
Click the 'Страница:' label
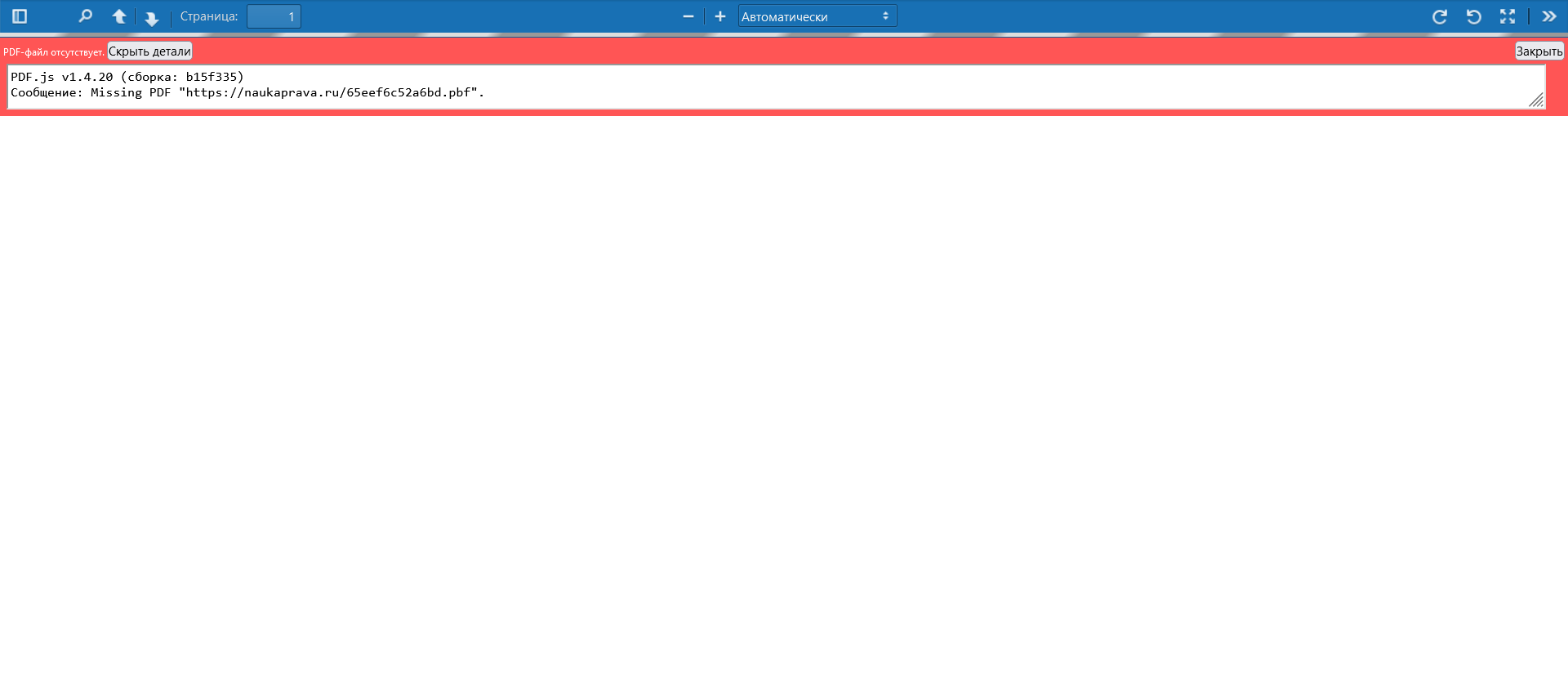209,16
